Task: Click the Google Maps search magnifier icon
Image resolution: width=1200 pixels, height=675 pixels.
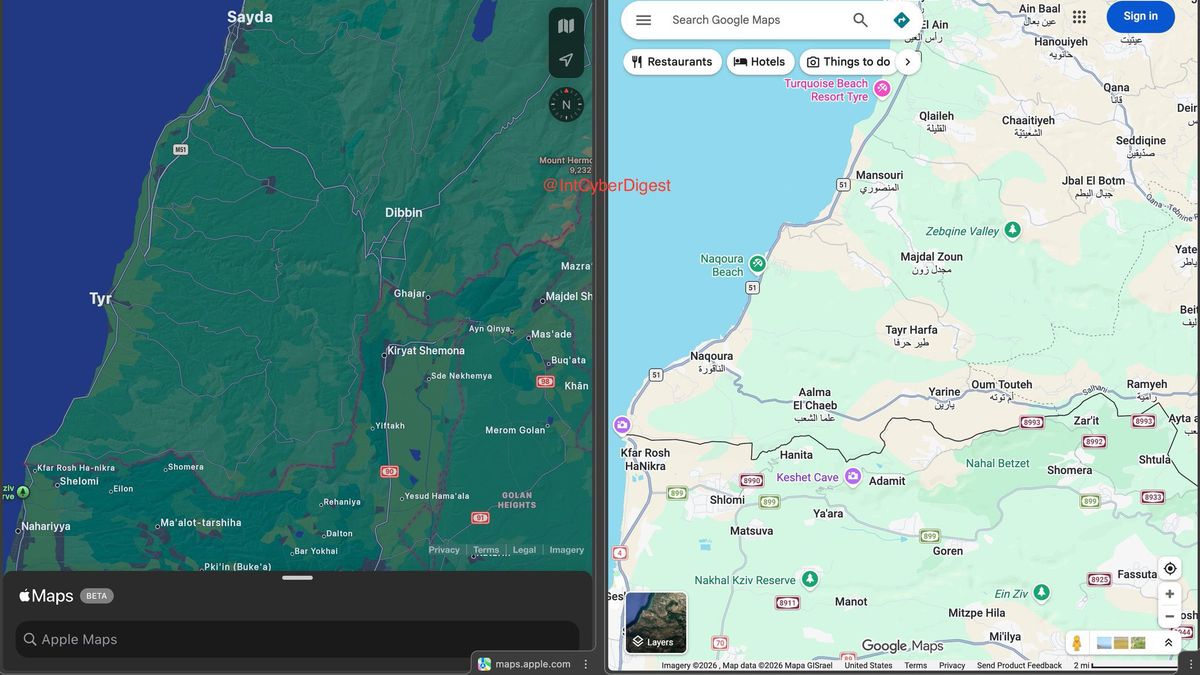Action: (x=860, y=20)
